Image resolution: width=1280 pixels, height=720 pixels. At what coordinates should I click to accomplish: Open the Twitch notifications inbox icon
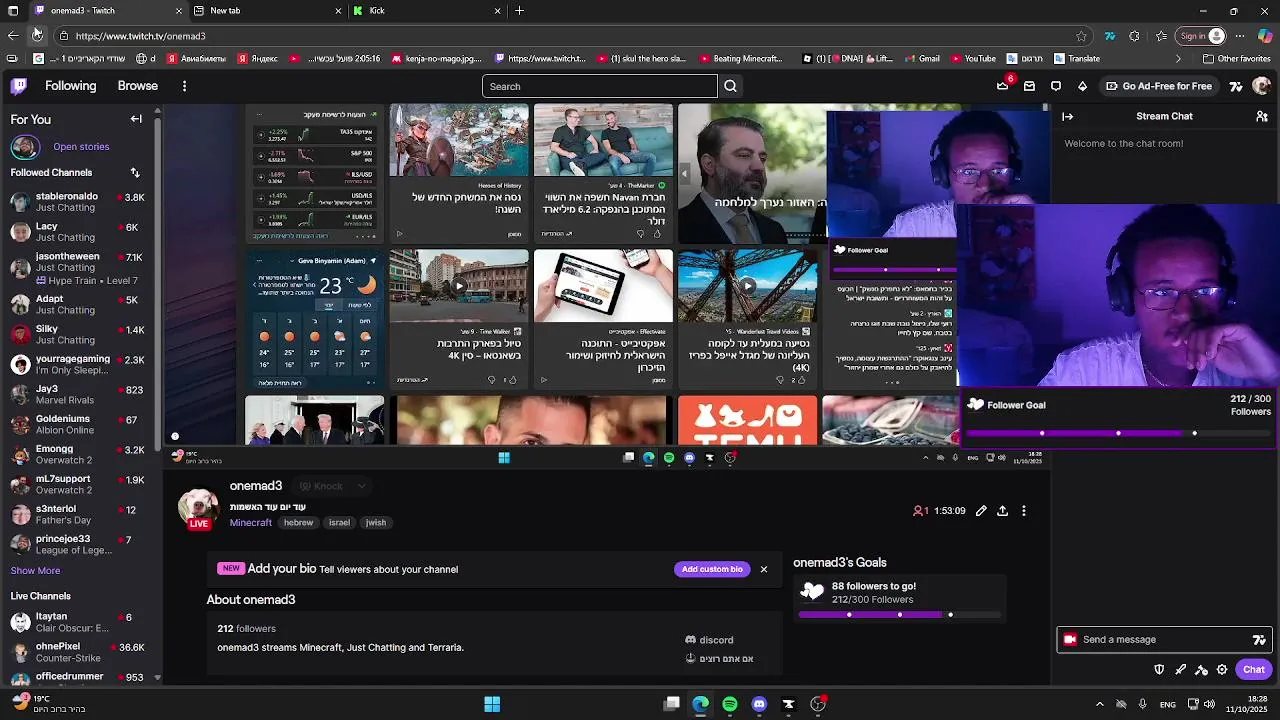tap(1029, 86)
